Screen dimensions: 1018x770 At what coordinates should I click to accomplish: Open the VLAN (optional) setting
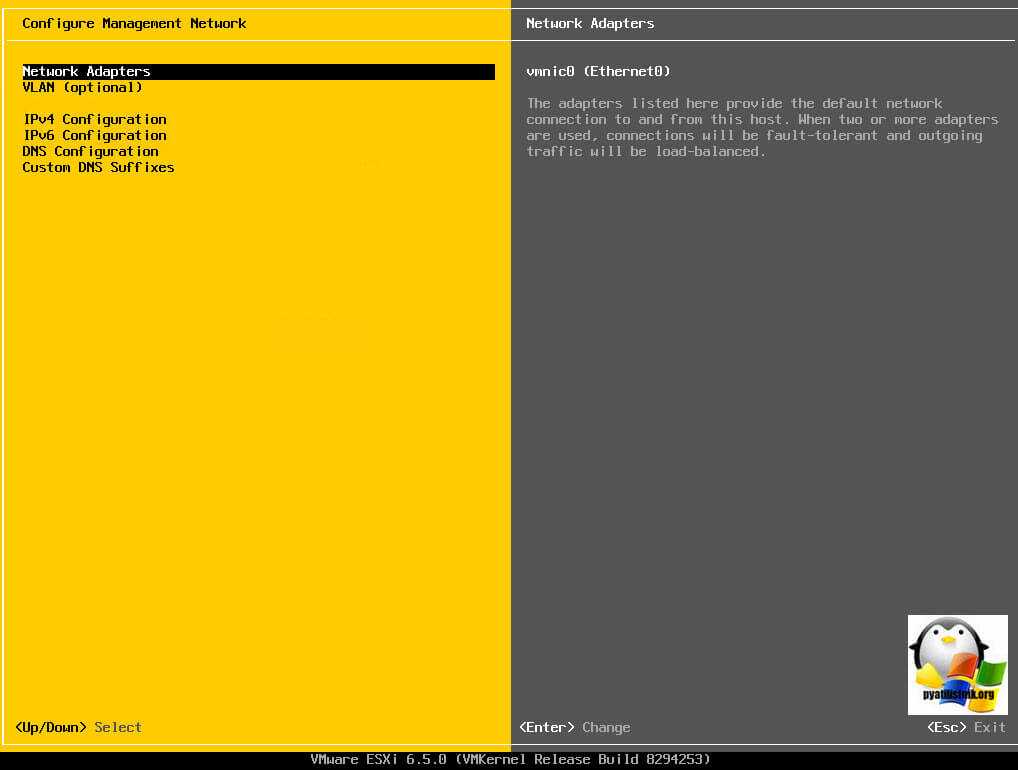(x=82, y=88)
